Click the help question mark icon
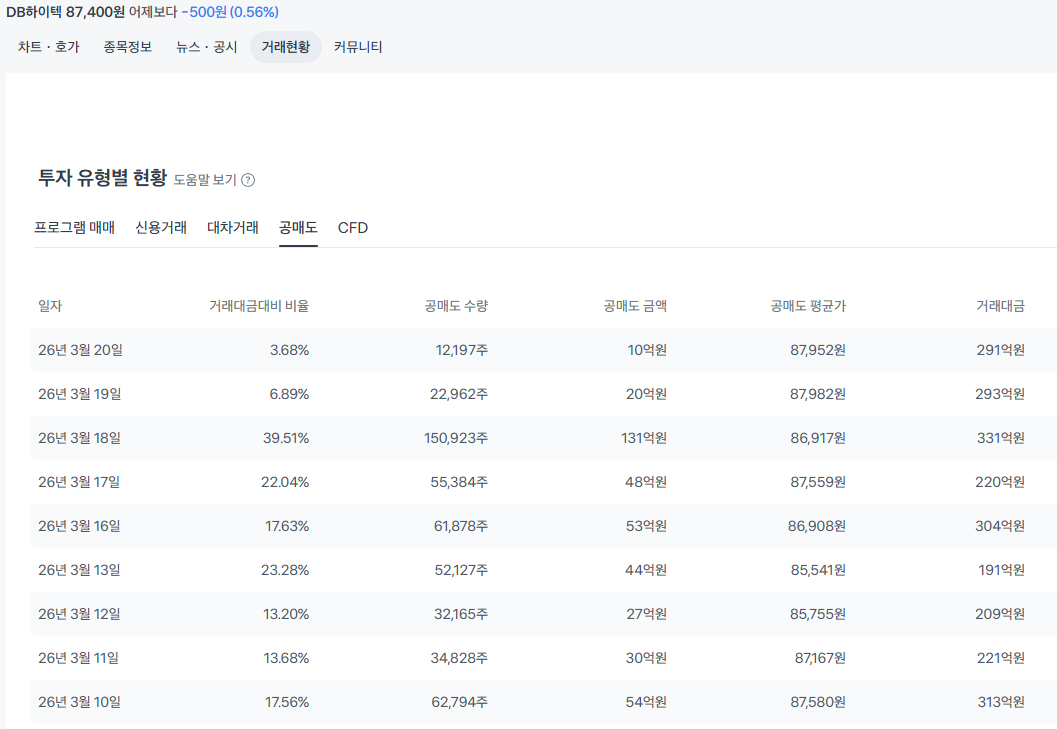The height and width of the screenshot is (729, 1057). pos(248,180)
